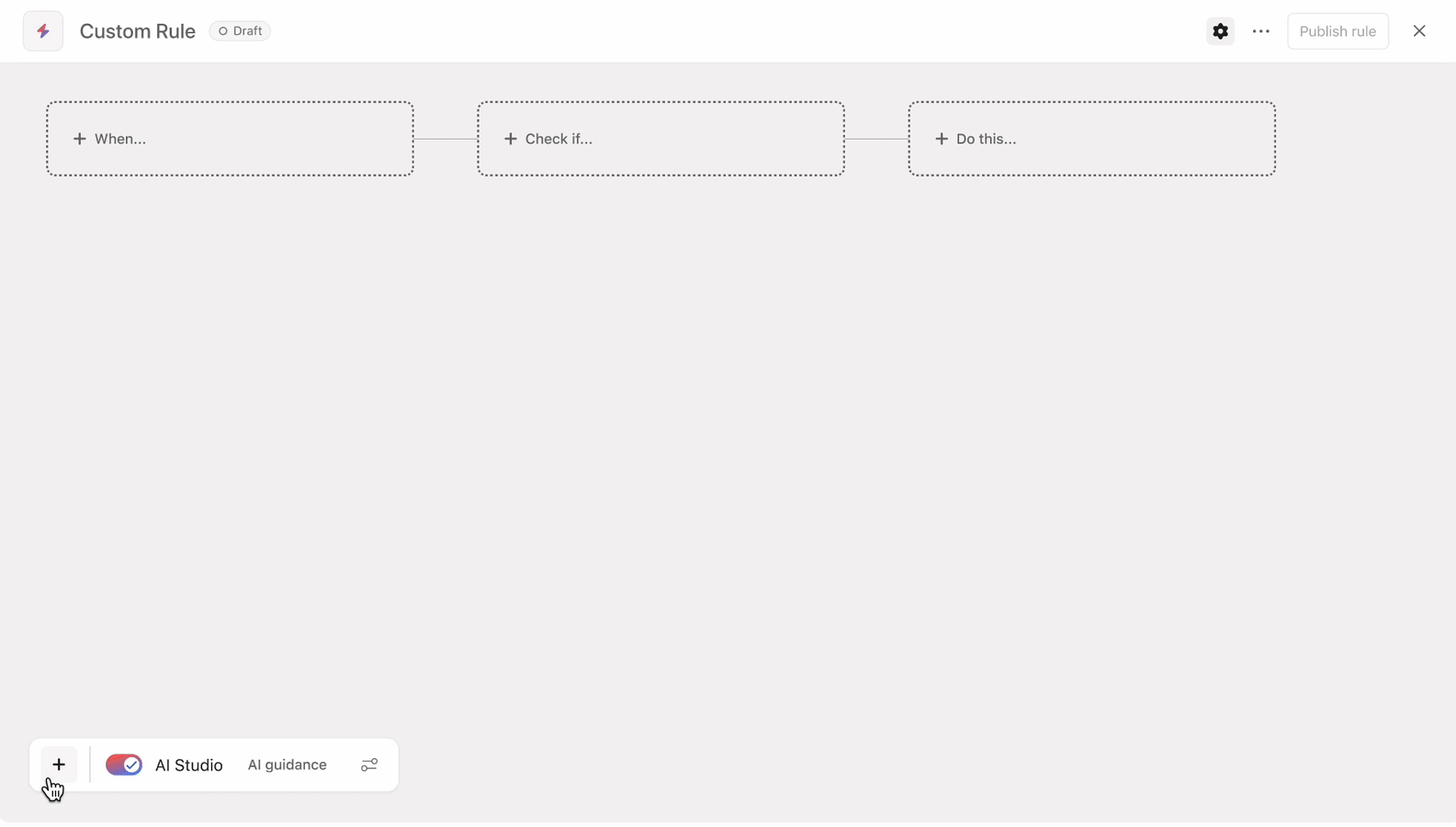Image resolution: width=1456 pixels, height=827 pixels.
Task: Click the lightning bolt rule icon
Action: point(43,31)
